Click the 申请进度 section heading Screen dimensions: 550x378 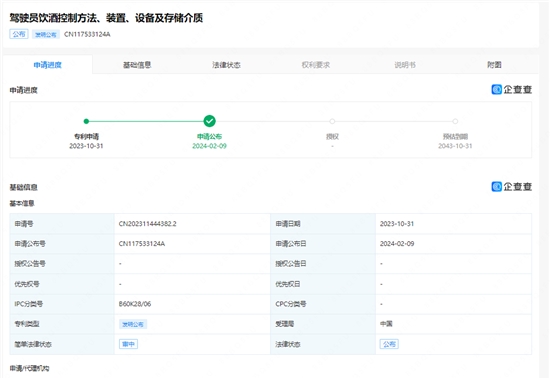tap(24, 90)
